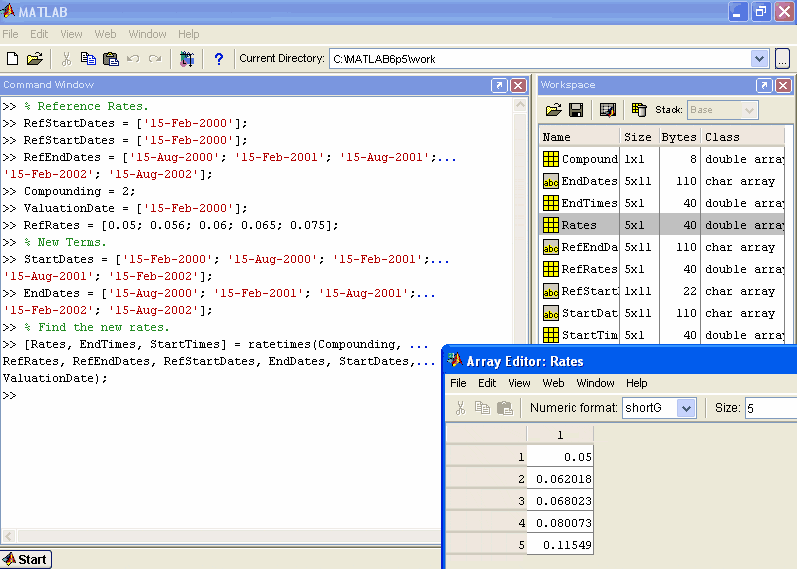
Task: Select the Compound variable in Workspace
Action: (x=662, y=159)
